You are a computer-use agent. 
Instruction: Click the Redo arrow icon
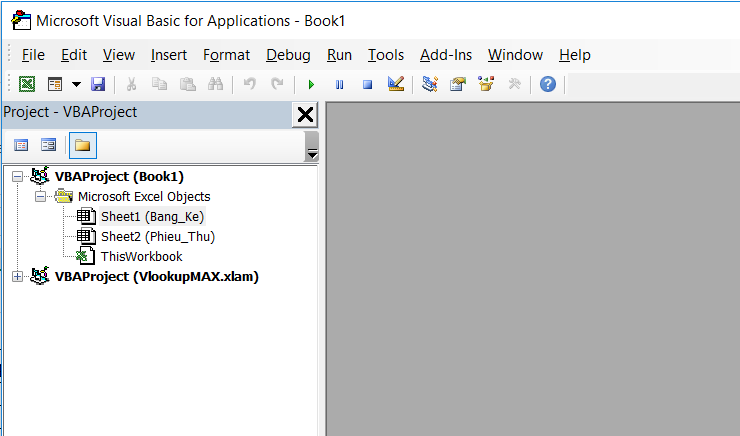pyautogui.click(x=277, y=84)
